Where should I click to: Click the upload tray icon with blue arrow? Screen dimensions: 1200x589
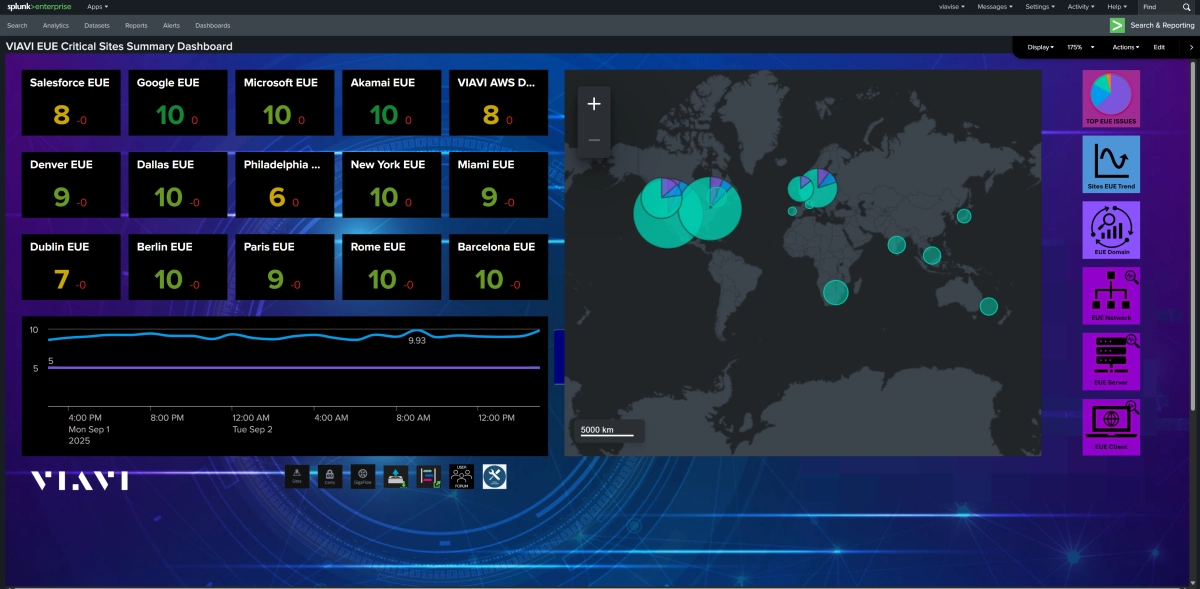(396, 477)
